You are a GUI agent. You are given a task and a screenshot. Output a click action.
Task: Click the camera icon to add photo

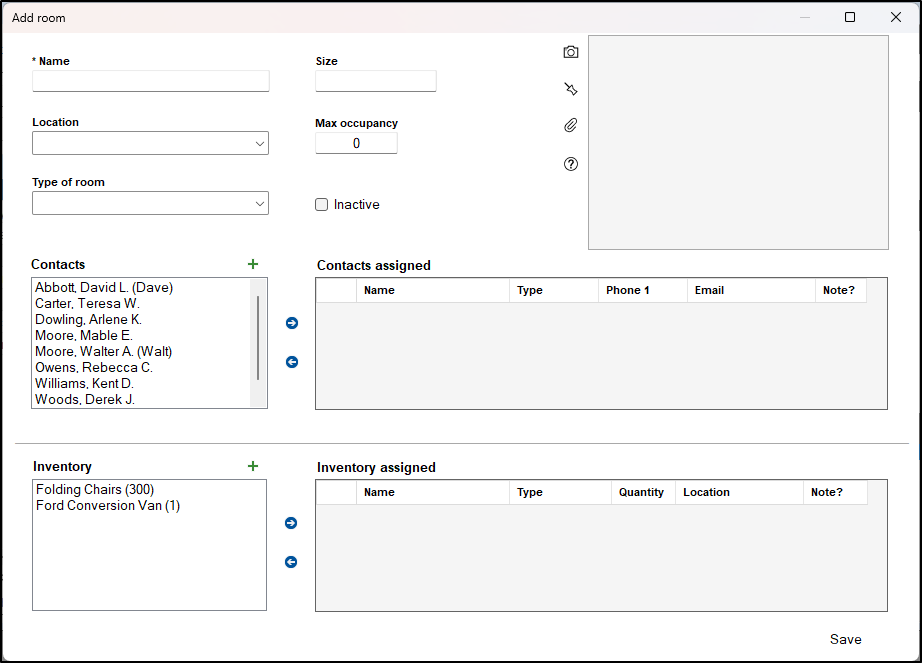[571, 52]
